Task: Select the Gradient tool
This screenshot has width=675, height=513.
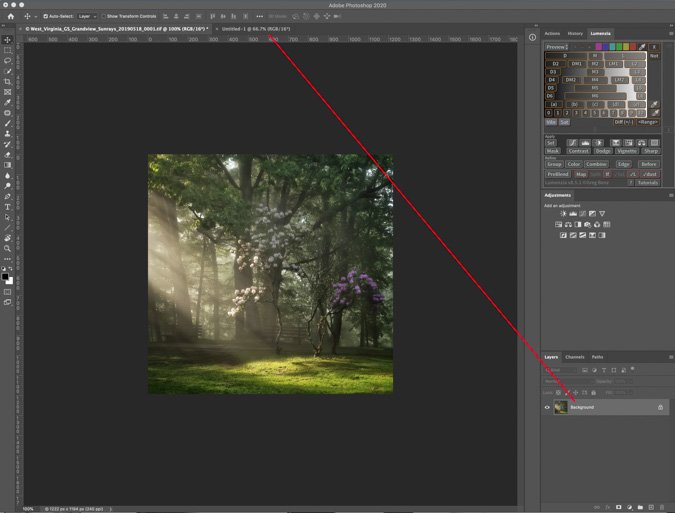Action: click(7, 165)
